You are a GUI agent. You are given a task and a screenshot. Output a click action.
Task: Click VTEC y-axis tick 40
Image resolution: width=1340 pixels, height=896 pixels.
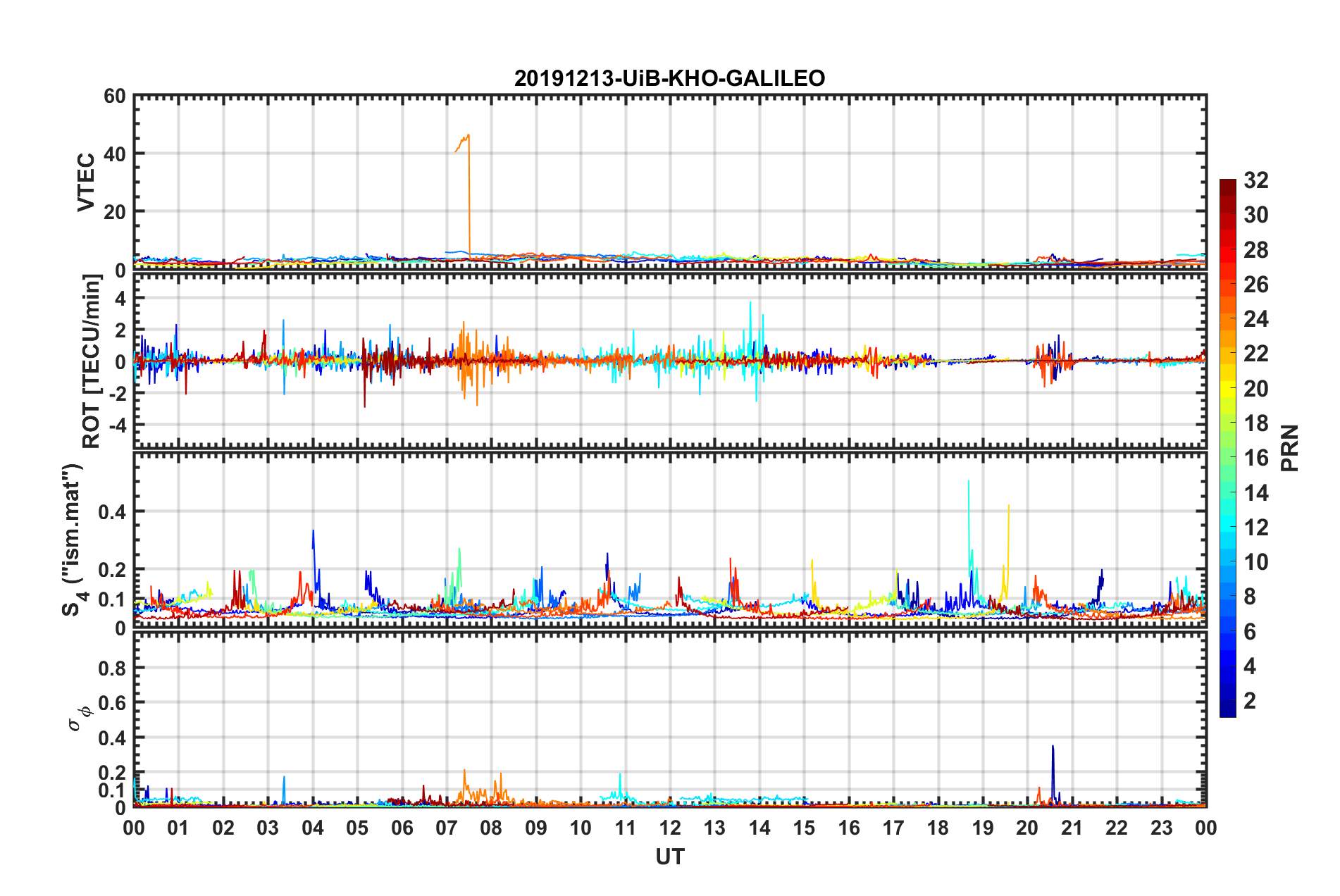point(114,154)
